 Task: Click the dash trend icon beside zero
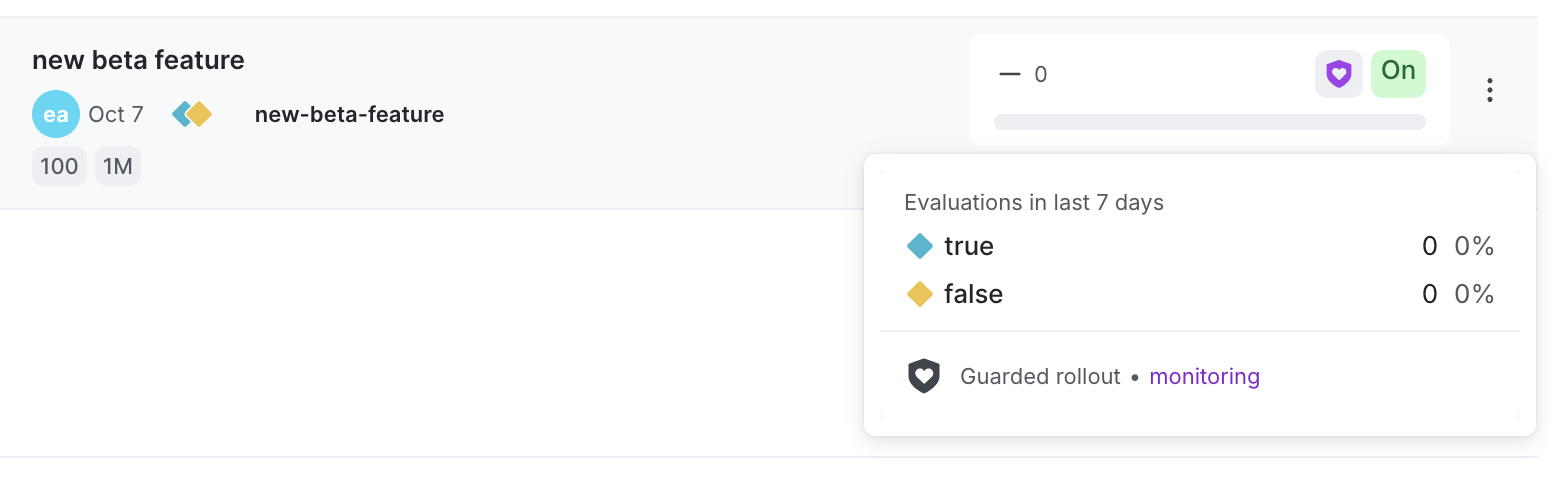click(1010, 74)
